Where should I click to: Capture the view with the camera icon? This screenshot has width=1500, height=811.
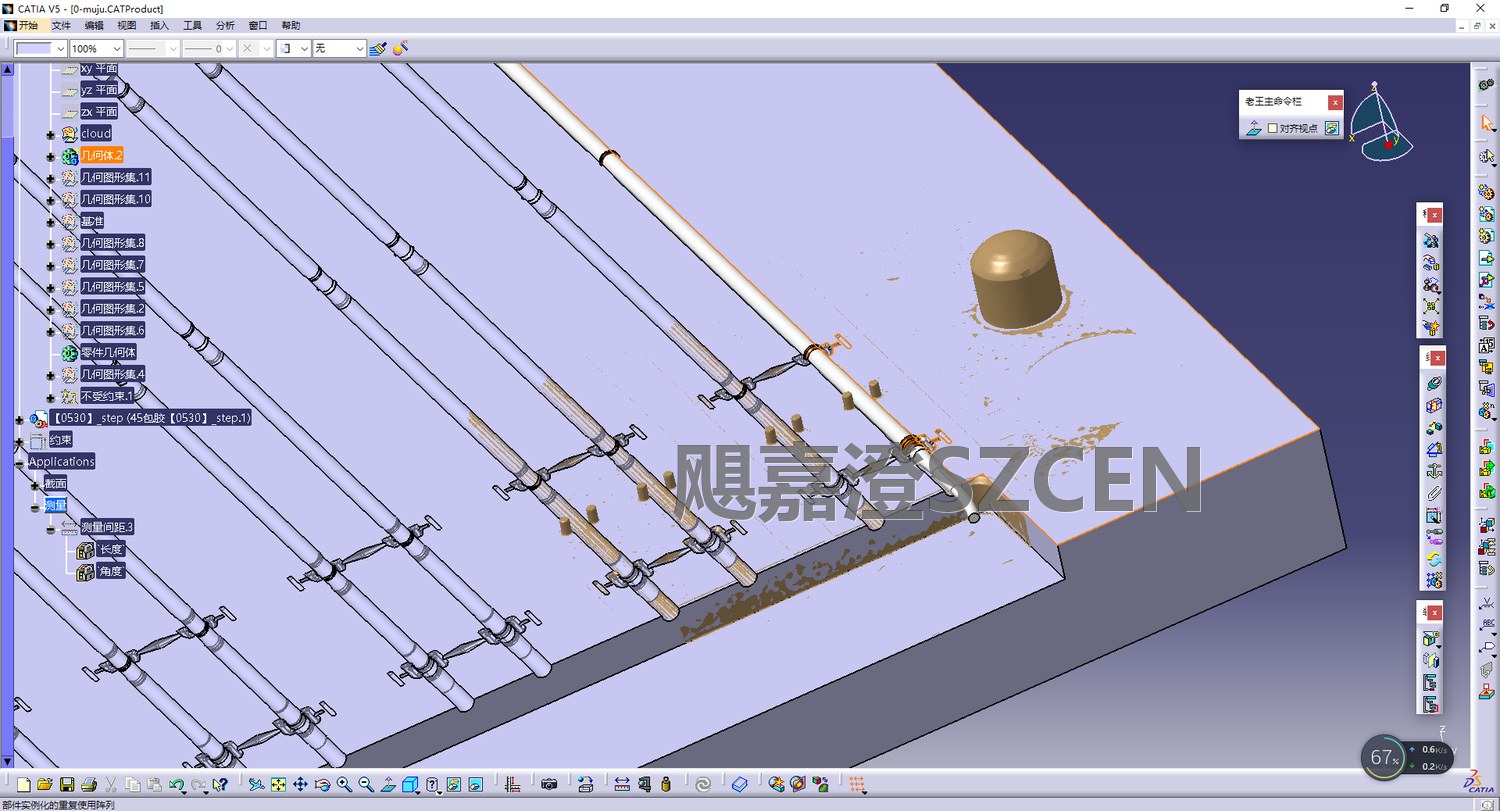[549, 785]
